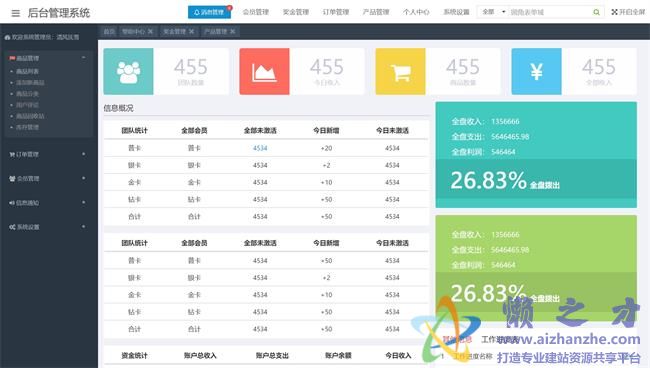Open 资金管理 in the top navigation
This screenshot has width=650, height=368.
coord(296,12)
